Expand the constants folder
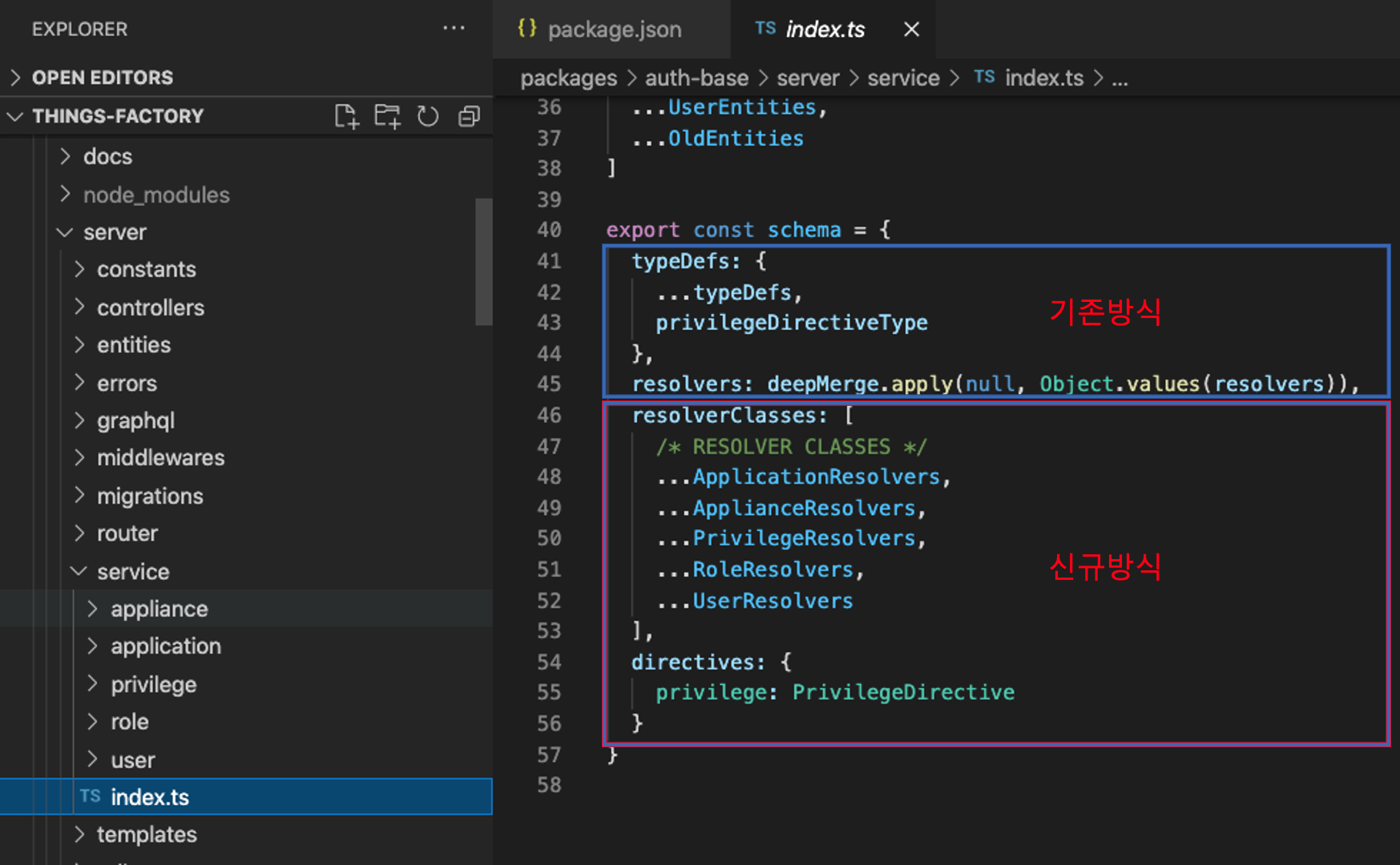Viewport: 1400px width, 865px height. (x=246, y=269)
